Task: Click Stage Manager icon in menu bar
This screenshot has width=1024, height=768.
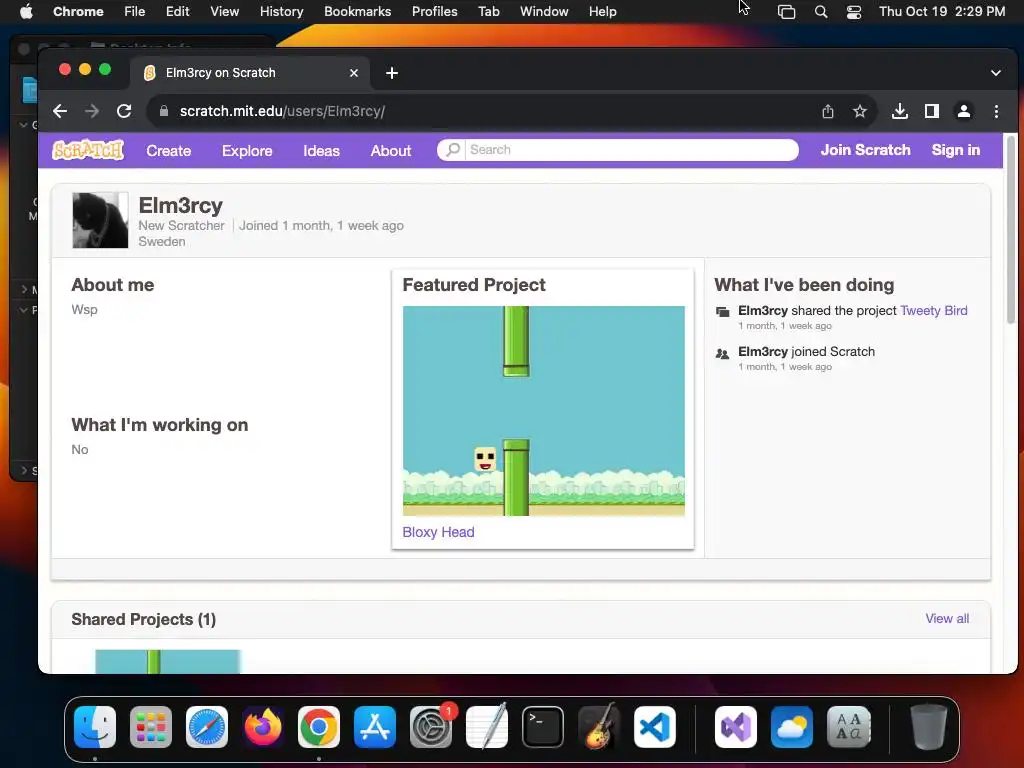Action: pos(786,12)
